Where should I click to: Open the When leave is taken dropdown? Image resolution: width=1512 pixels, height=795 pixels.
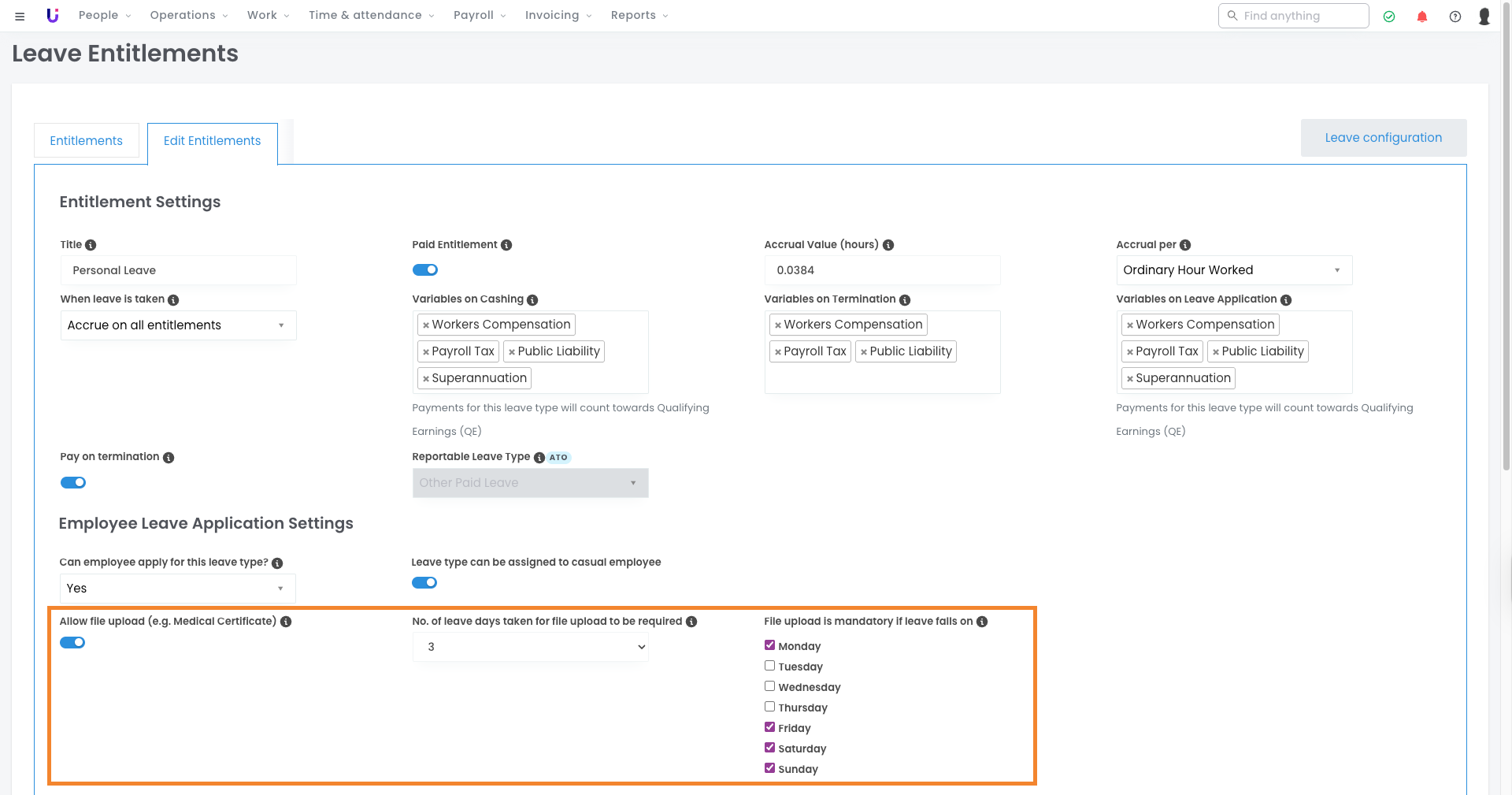click(179, 325)
